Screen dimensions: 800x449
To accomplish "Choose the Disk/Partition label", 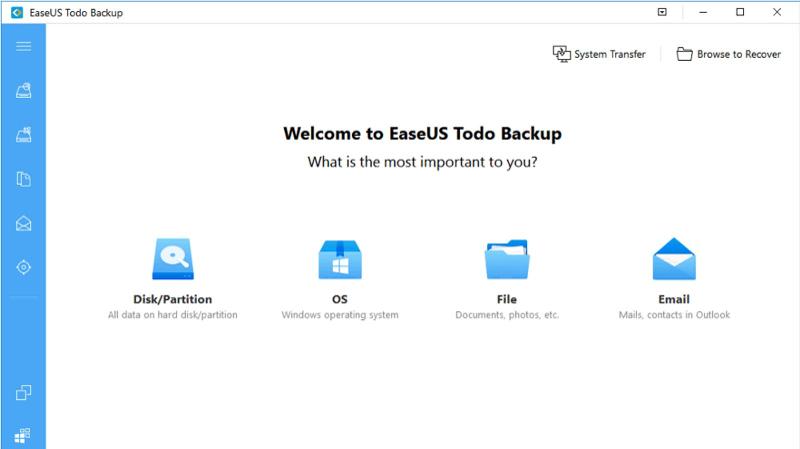I will click(x=172, y=300).
